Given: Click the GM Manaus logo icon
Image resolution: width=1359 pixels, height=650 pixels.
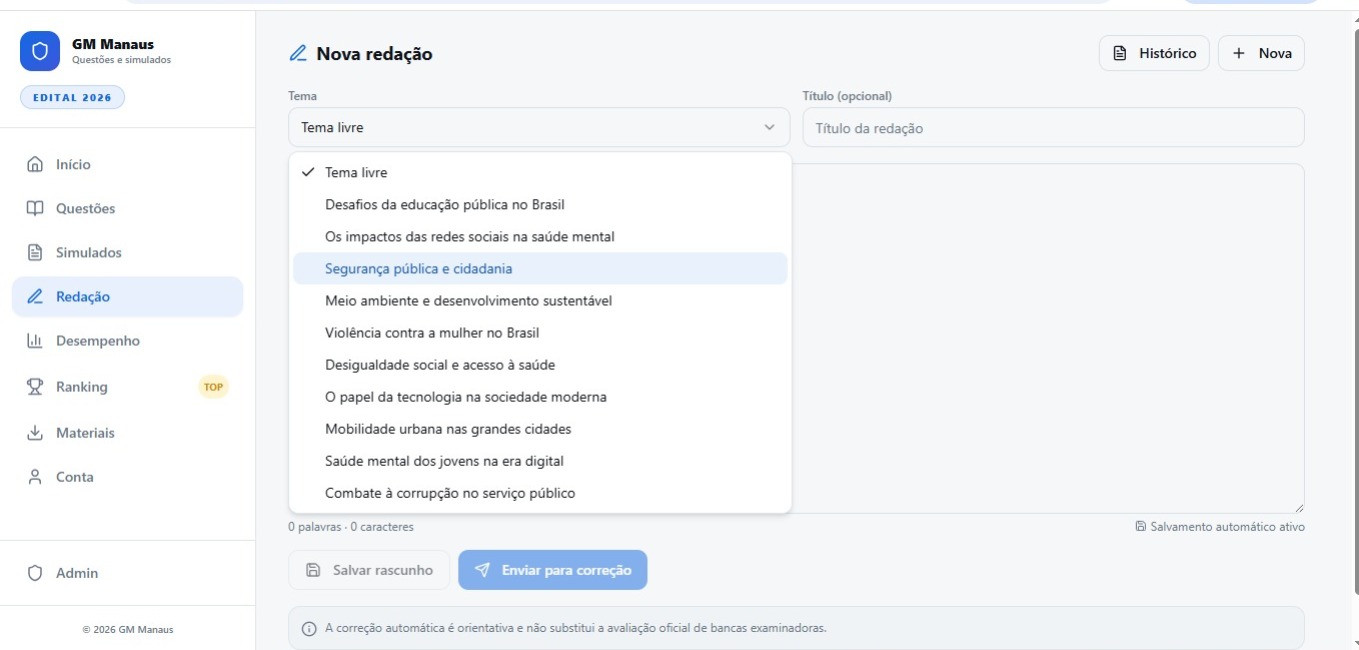Looking at the screenshot, I should [38, 49].
